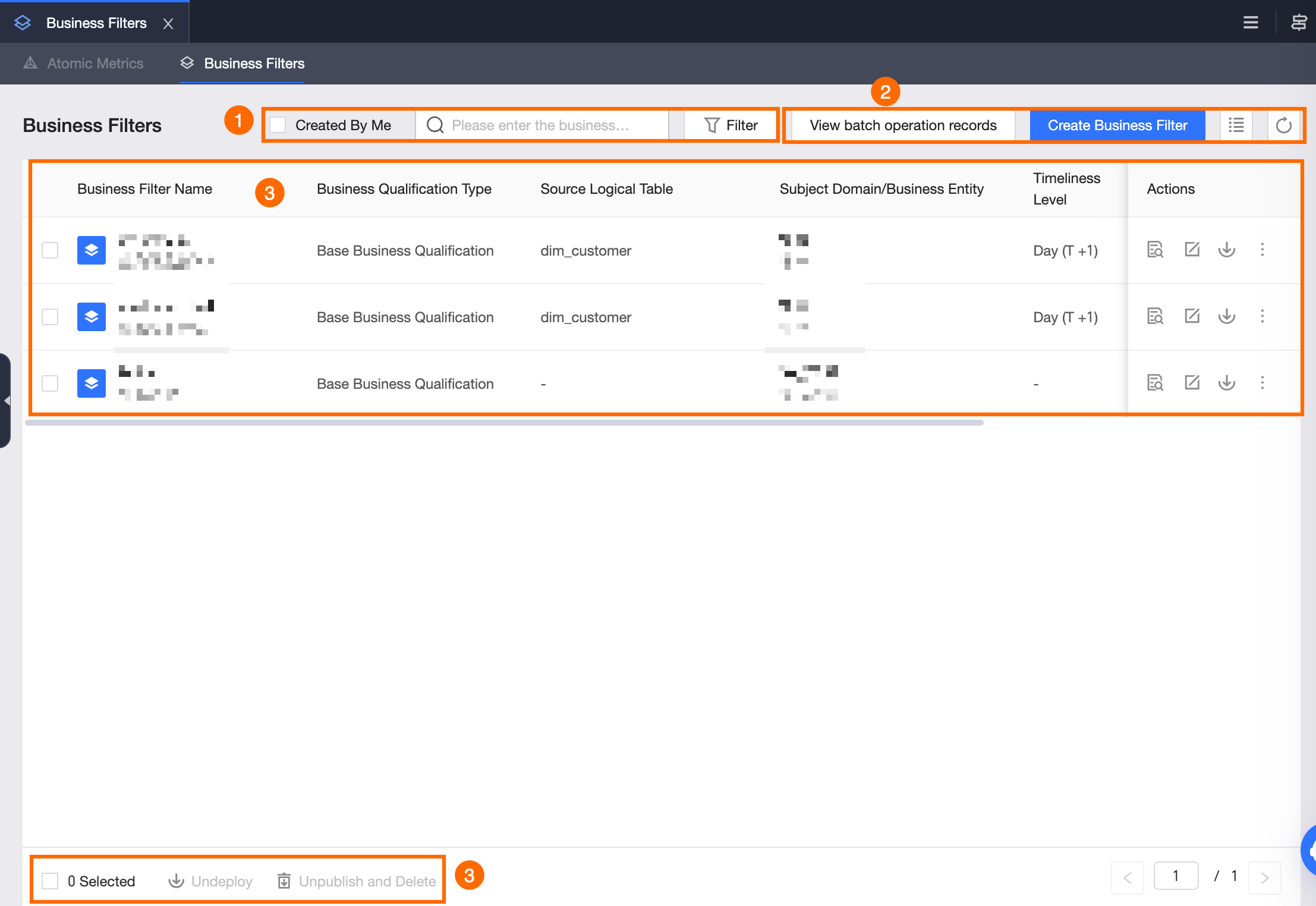
Task: Click the edit icon in second row
Action: [x=1192, y=316]
